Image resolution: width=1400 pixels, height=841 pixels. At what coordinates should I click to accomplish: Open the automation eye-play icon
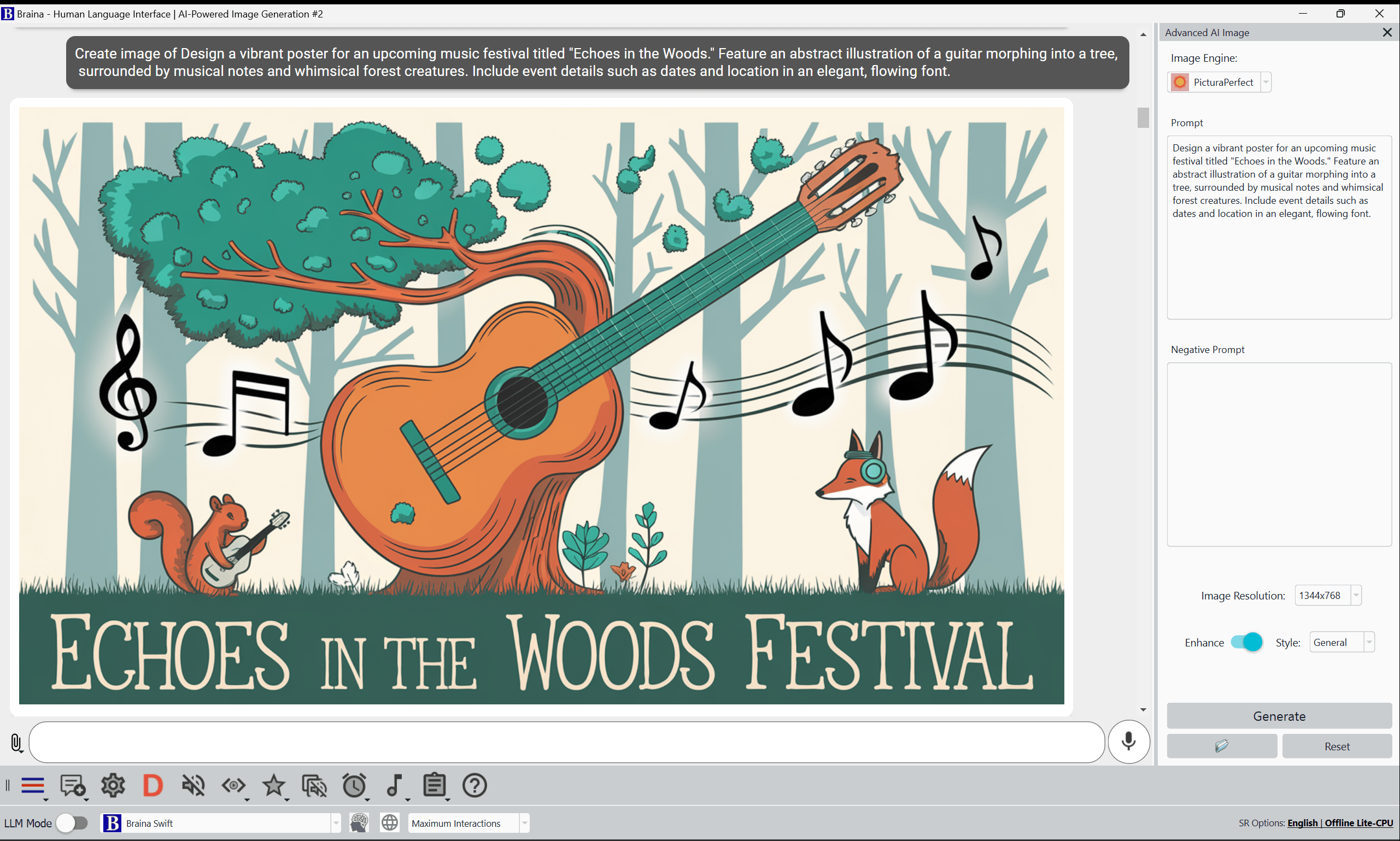tap(233, 785)
